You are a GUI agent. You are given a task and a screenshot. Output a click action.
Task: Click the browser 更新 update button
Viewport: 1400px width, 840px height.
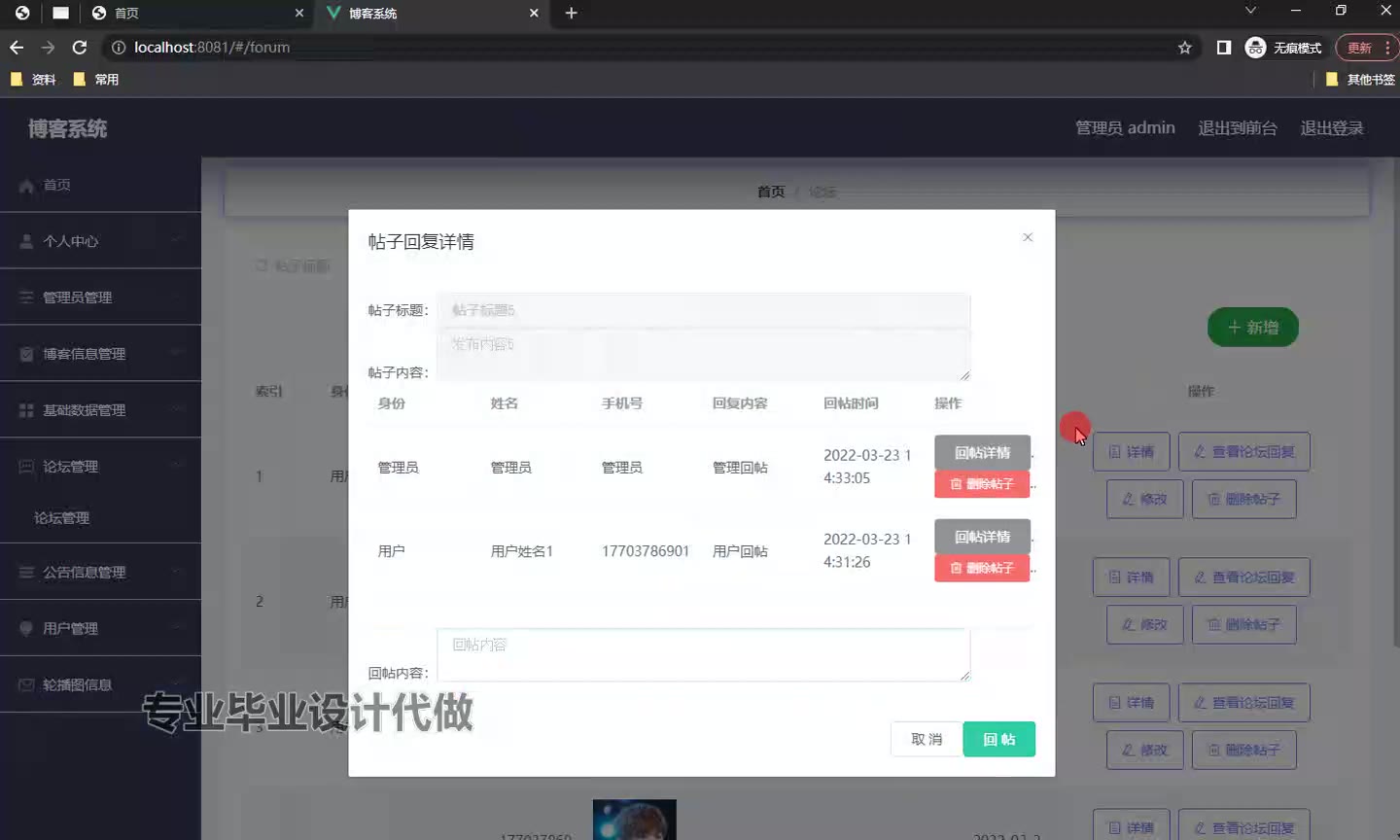click(x=1366, y=47)
